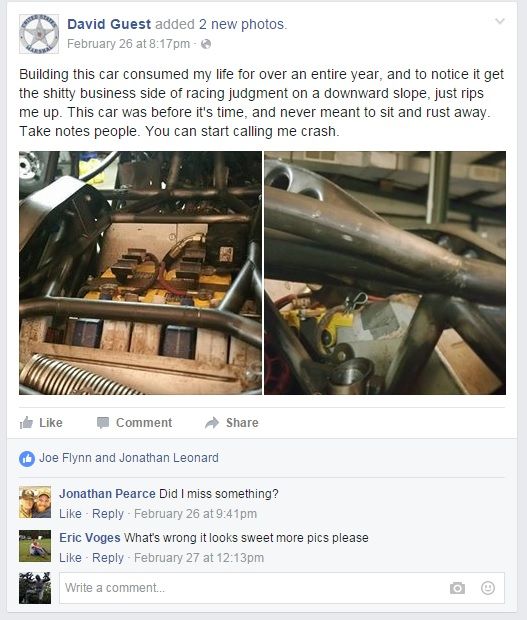This screenshot has height=620, width=527.
Task: Open the right frame tubing photo
Action: click(385, 273)
